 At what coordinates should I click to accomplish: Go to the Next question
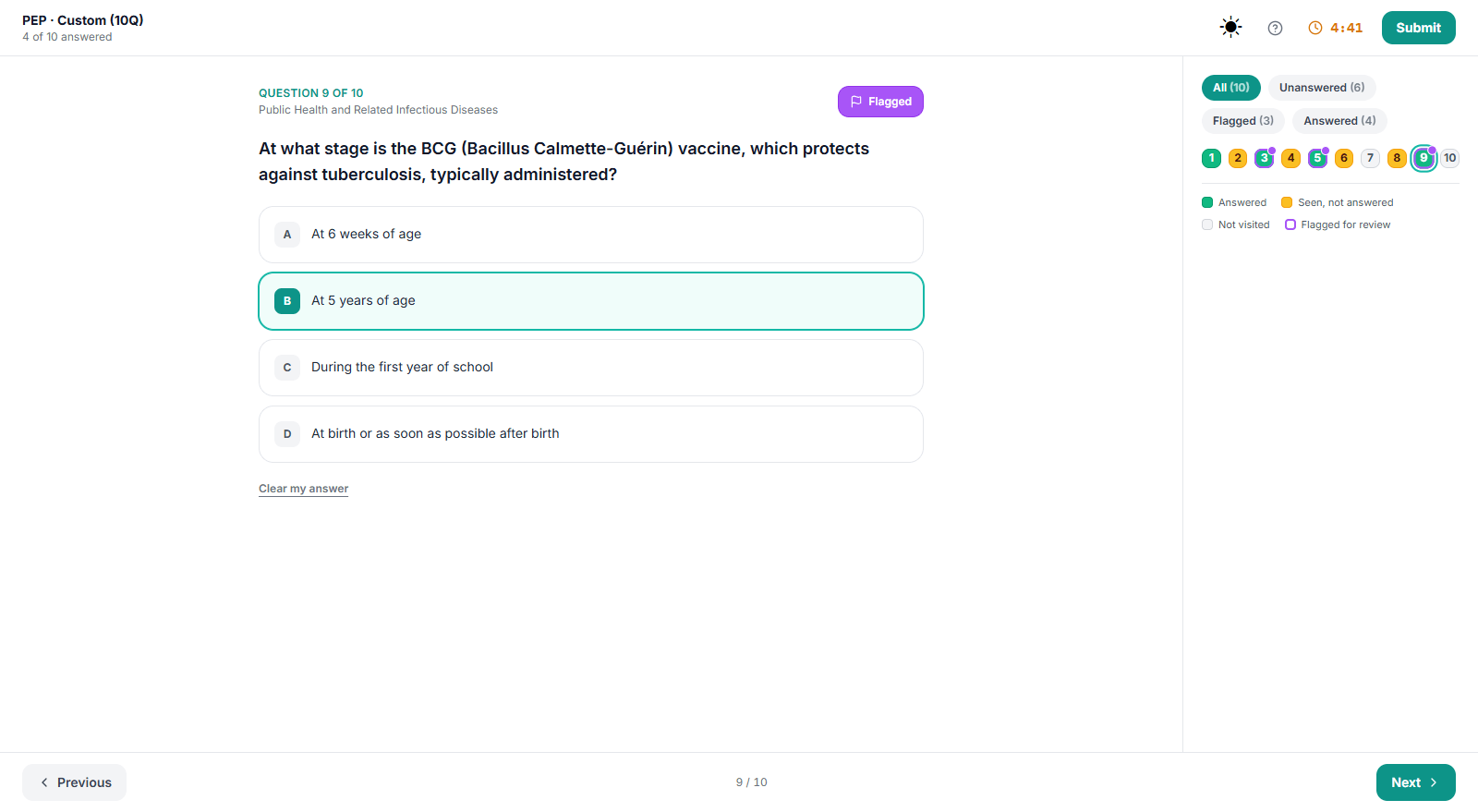pos(1415,782)
